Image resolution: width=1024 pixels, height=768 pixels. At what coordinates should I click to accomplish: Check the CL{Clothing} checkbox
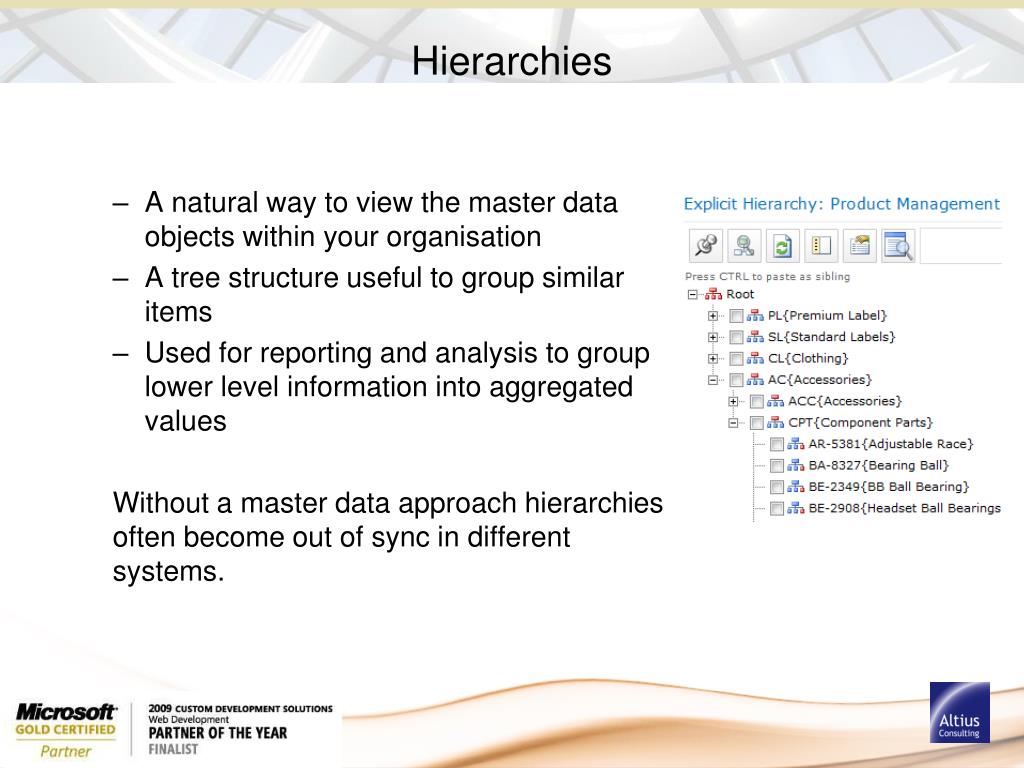coord(736,359)
